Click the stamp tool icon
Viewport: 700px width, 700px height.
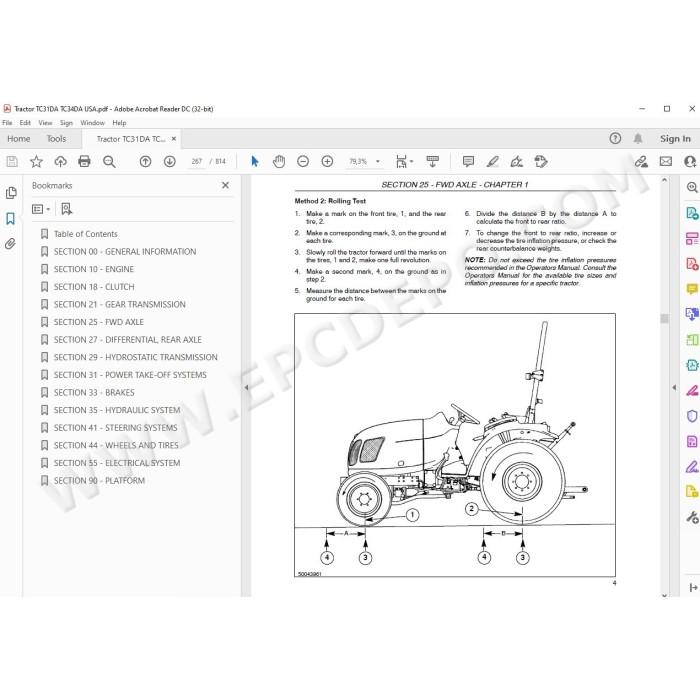click(541, 161)
